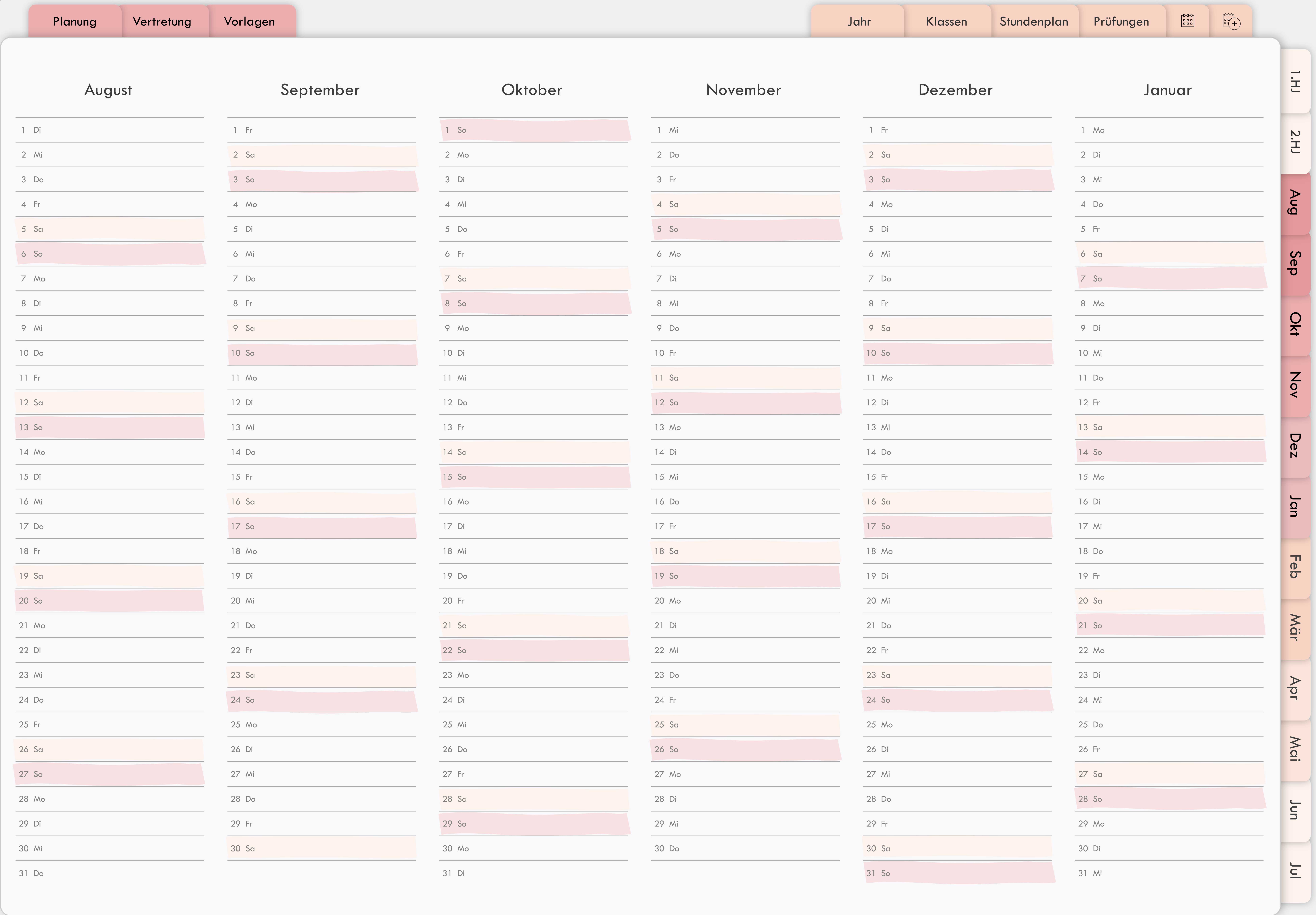The width and height of the screenshot is (1316, 915).
Task: Select the Dezember '25 Mo' row
Action: coord(957,725)
